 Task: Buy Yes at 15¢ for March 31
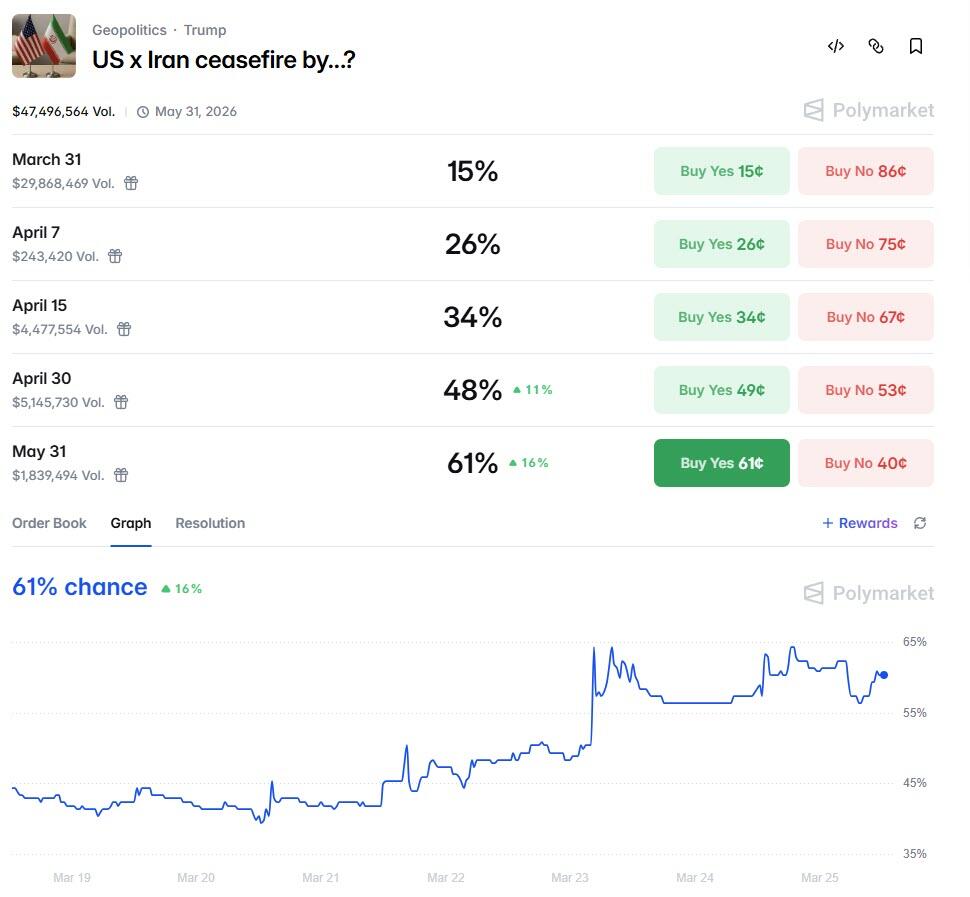pyautogui.click(x=721, y=171)
